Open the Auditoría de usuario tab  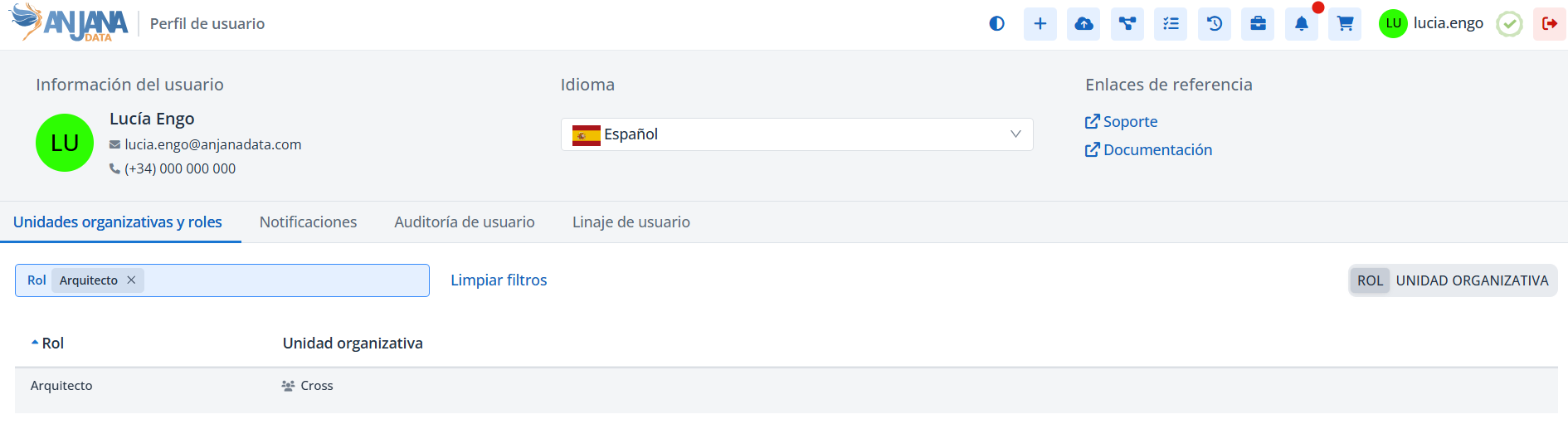coord(464,222)
